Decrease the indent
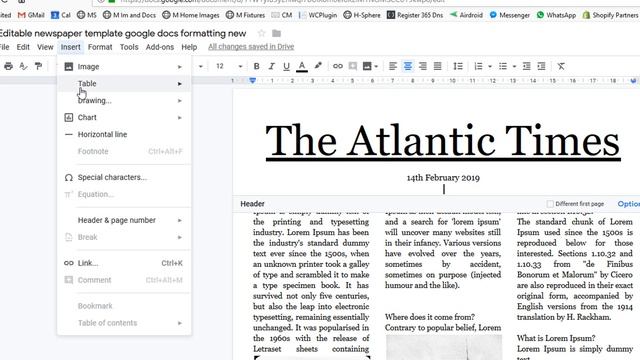Screen dimensions: 640x360 coord(527,66)
